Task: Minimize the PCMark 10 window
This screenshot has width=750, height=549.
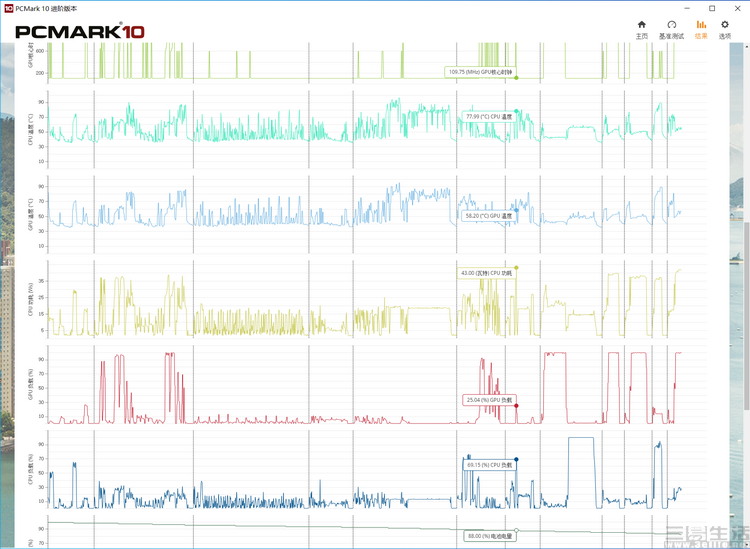Action: coord(686,8)
